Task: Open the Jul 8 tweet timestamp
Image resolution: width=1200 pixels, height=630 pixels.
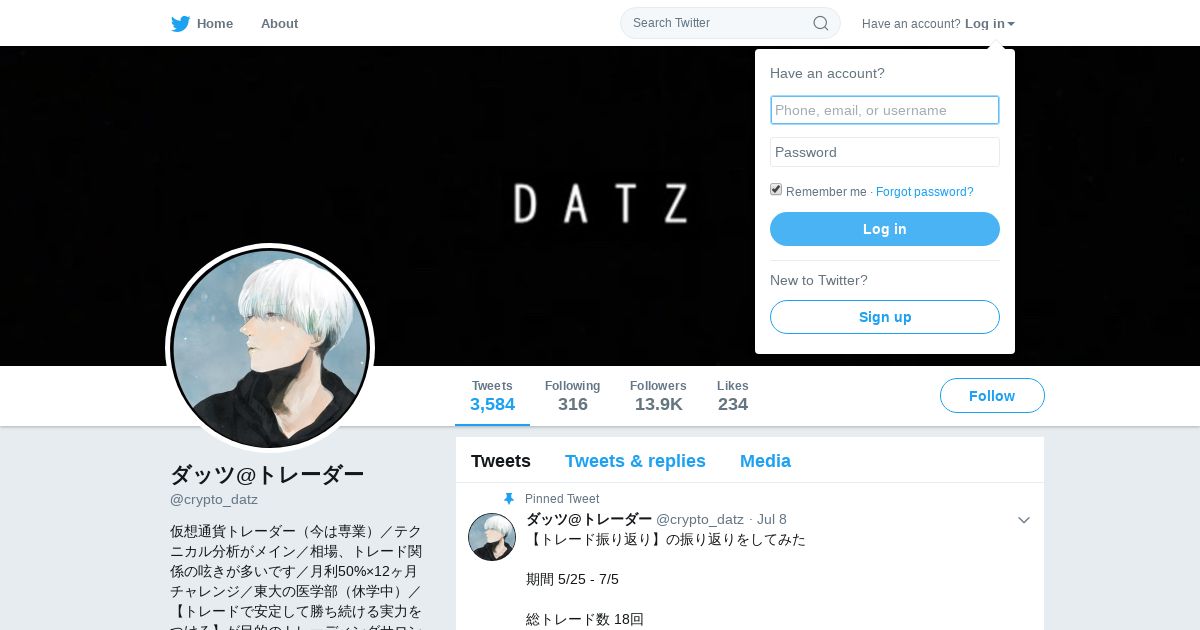Action: pos(772,519)
